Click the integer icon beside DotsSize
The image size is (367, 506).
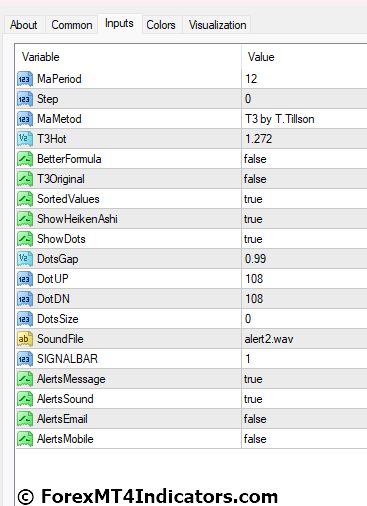[x=25, y=319]
